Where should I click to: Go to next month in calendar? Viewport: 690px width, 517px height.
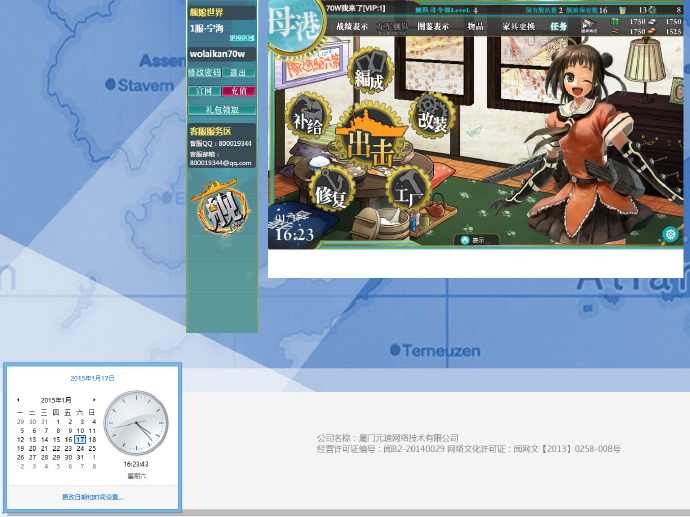[x=95, y=400]
